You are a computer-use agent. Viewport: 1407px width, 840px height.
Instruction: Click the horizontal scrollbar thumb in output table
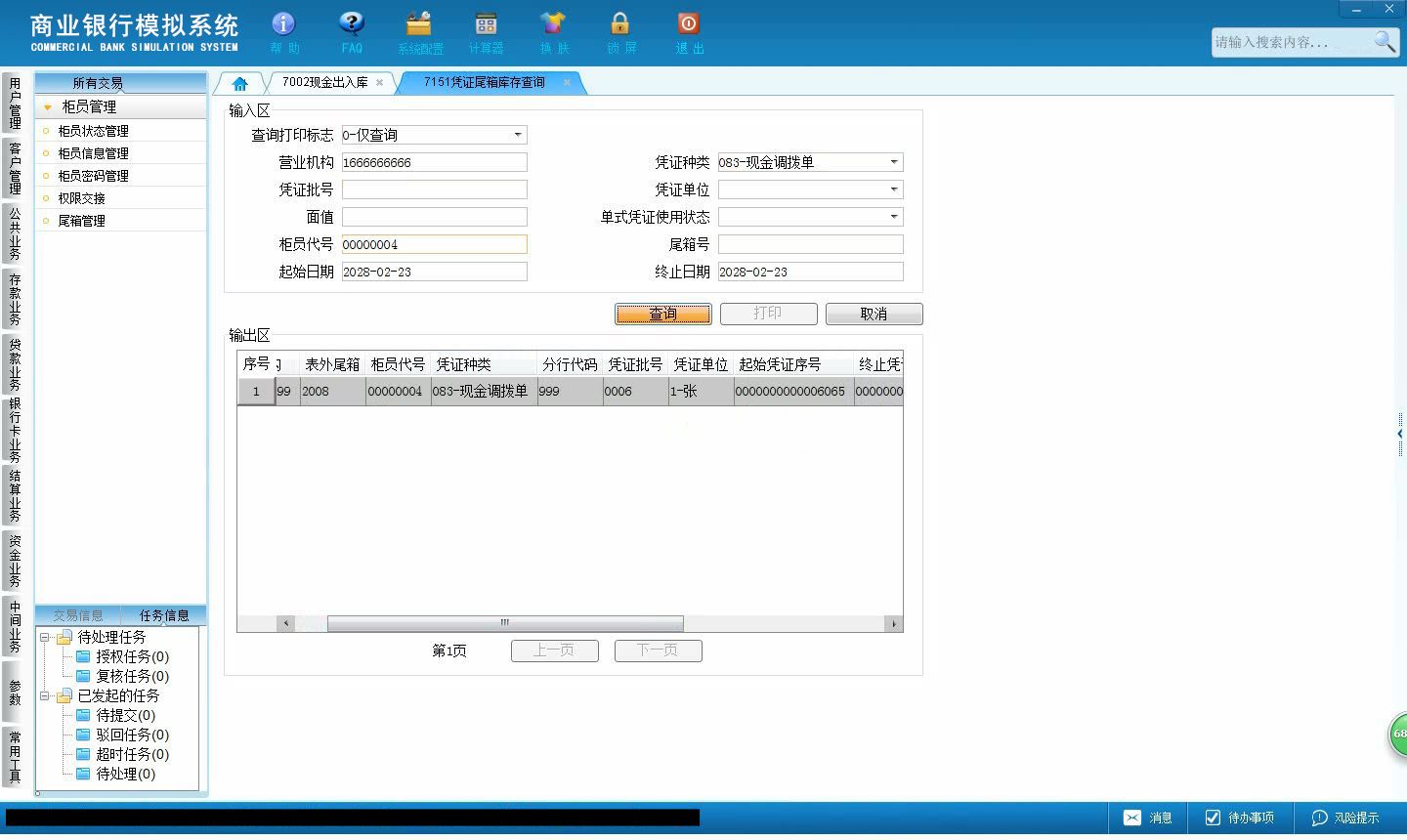click(505, 623)
